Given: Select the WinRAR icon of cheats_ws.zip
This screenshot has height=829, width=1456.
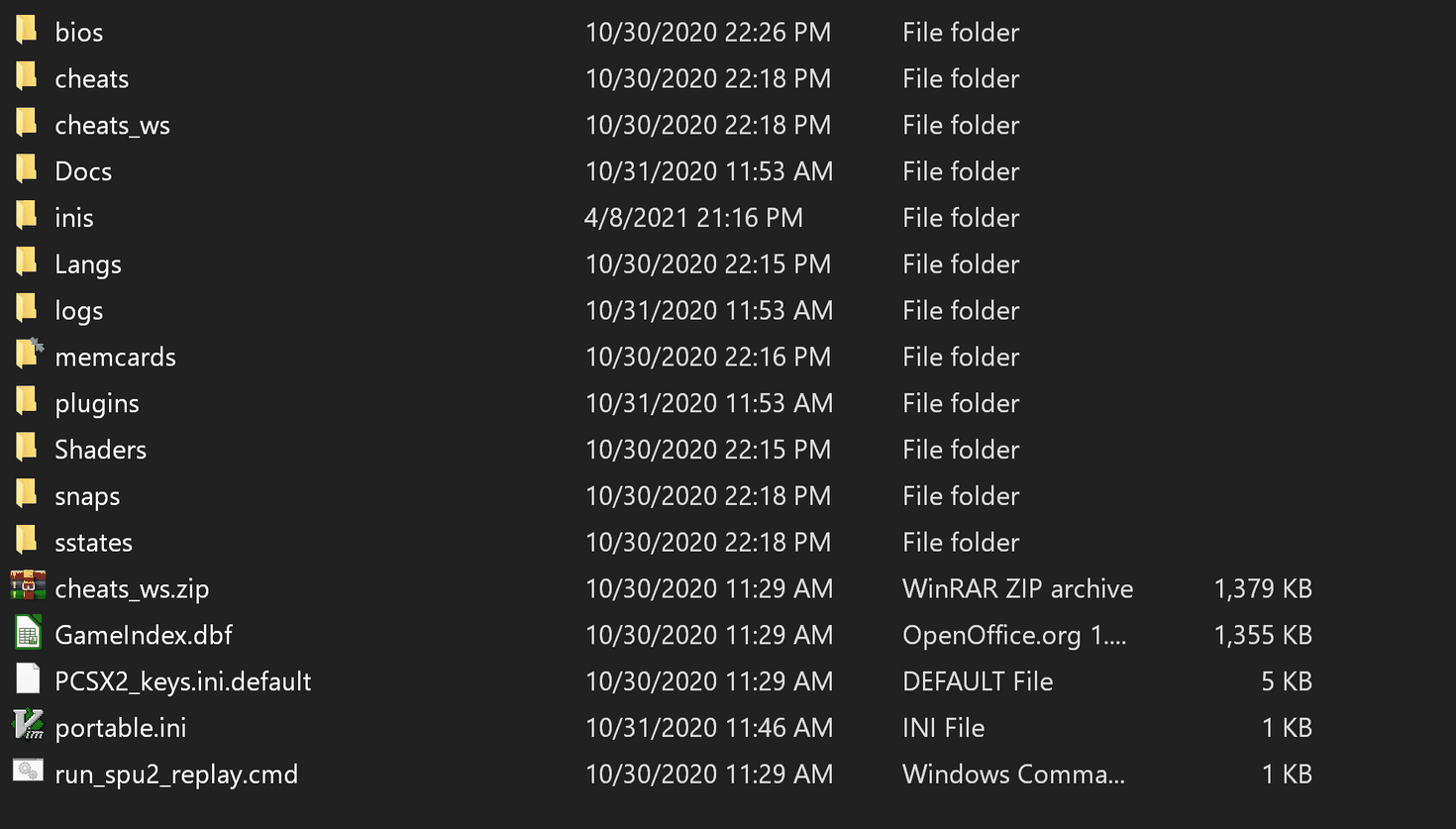Looking at the screenshot, I should pos(28,587).
